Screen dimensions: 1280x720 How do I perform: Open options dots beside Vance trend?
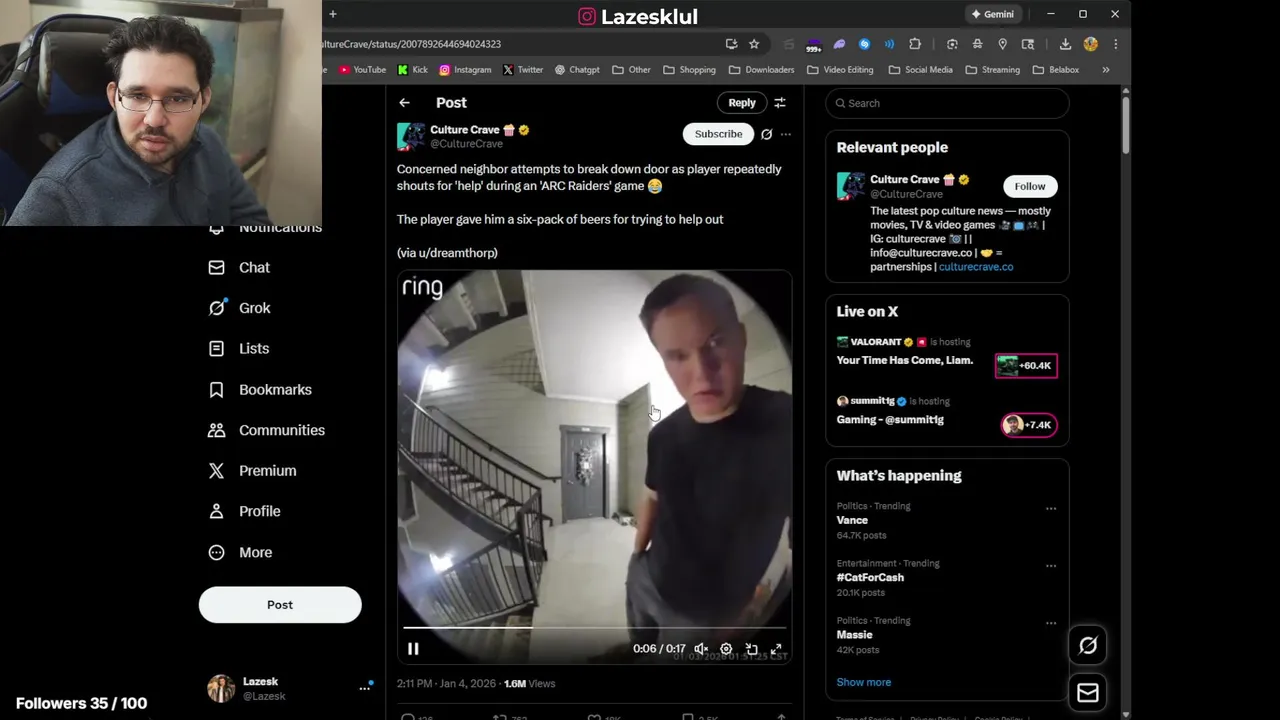(1051, 509)
